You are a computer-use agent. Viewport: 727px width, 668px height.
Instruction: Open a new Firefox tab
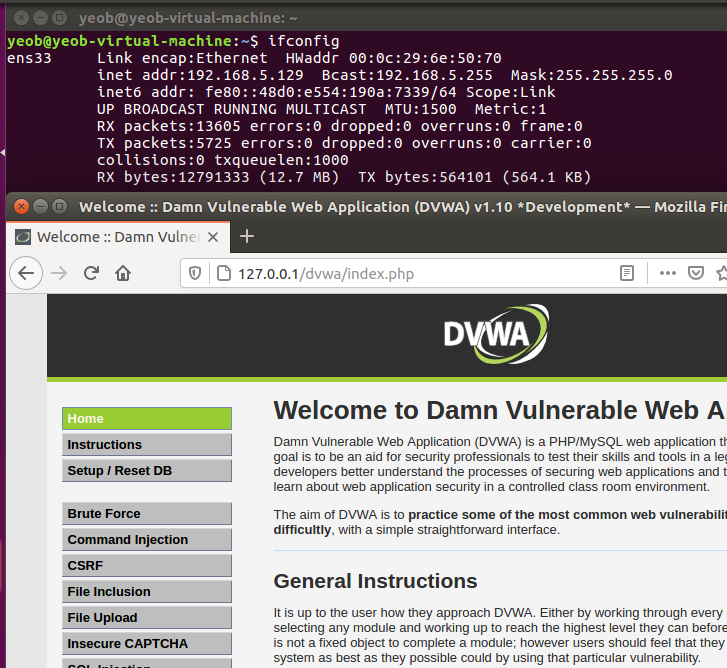pos(247,236)
